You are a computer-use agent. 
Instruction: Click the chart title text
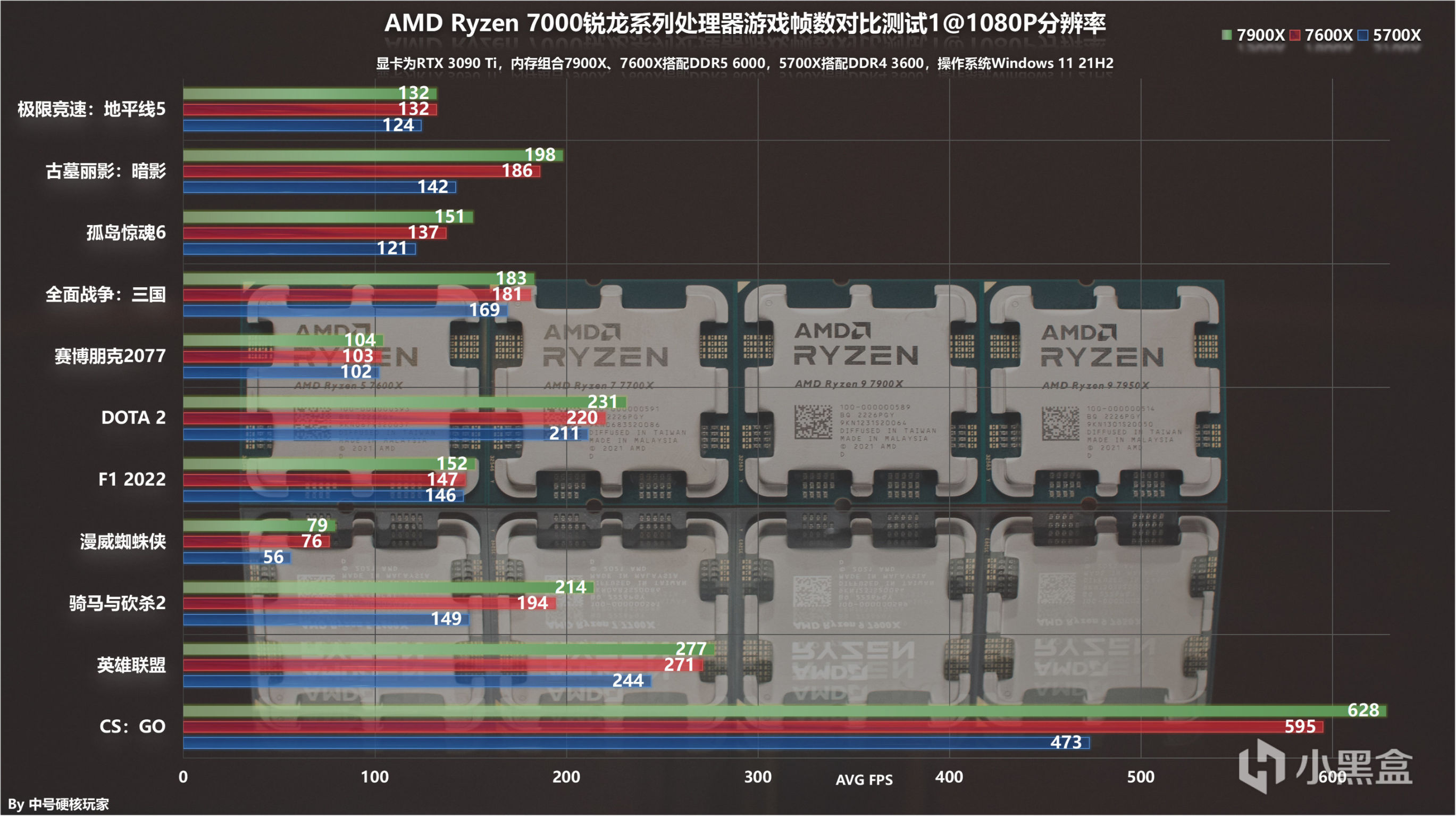click(744, 24)
